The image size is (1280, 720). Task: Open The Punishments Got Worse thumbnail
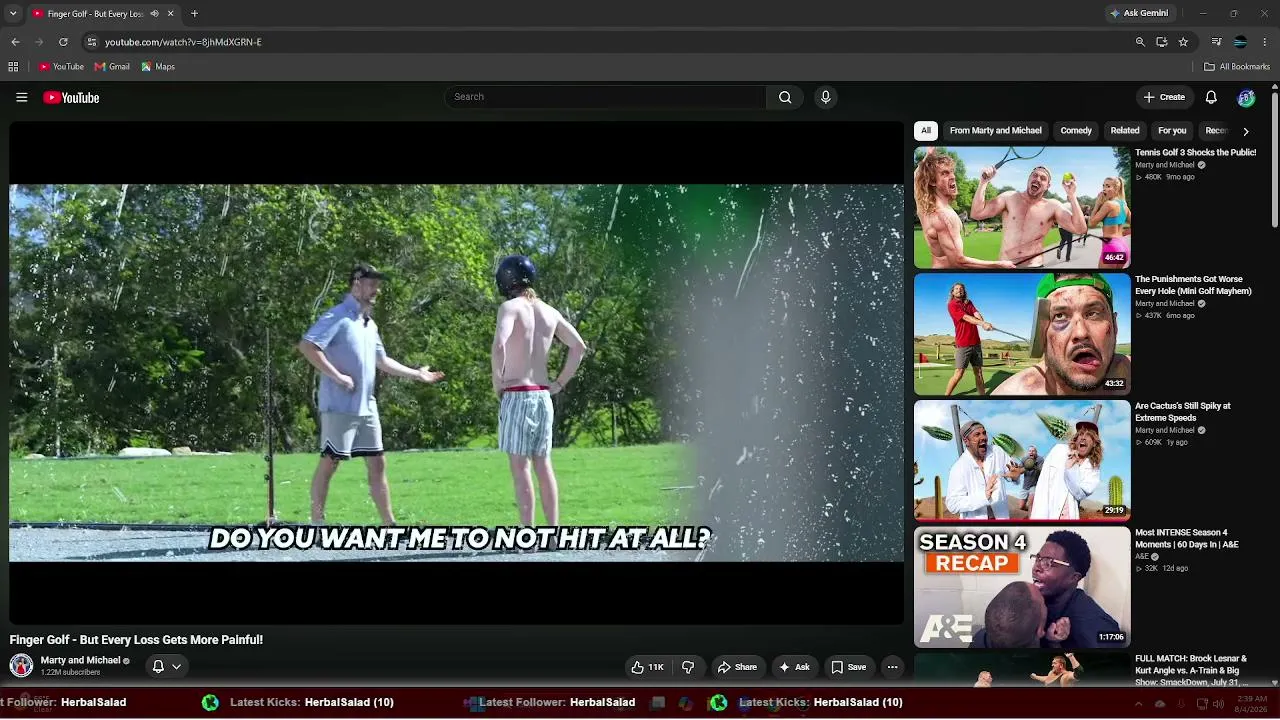coord(1022,334)
